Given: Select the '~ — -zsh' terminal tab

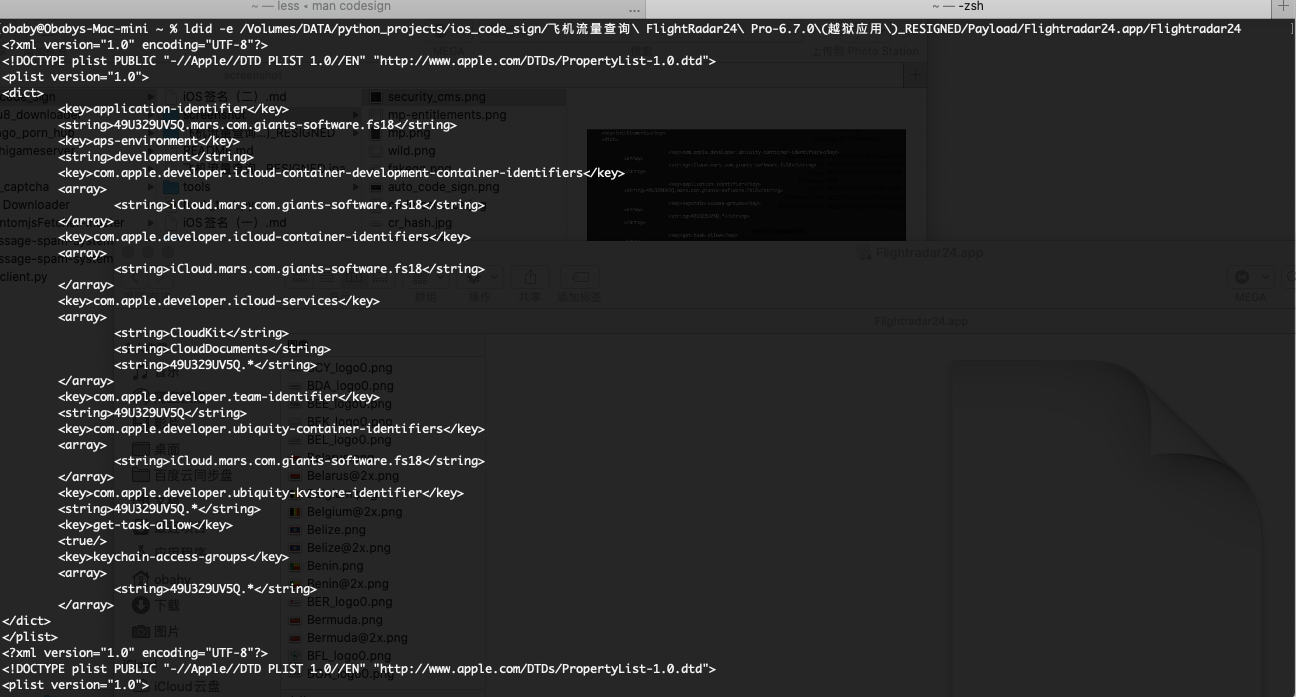Looking at the screenshot, I should coord(957,6).
